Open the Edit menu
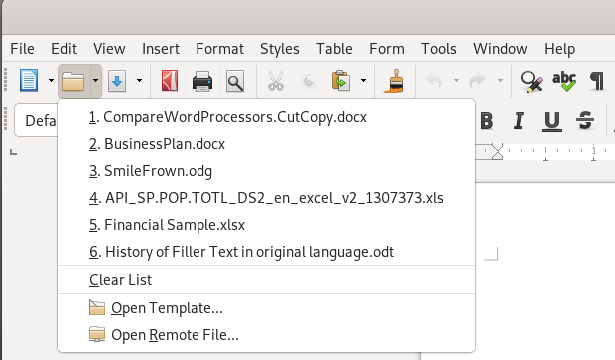 click(x=64, y=49)
